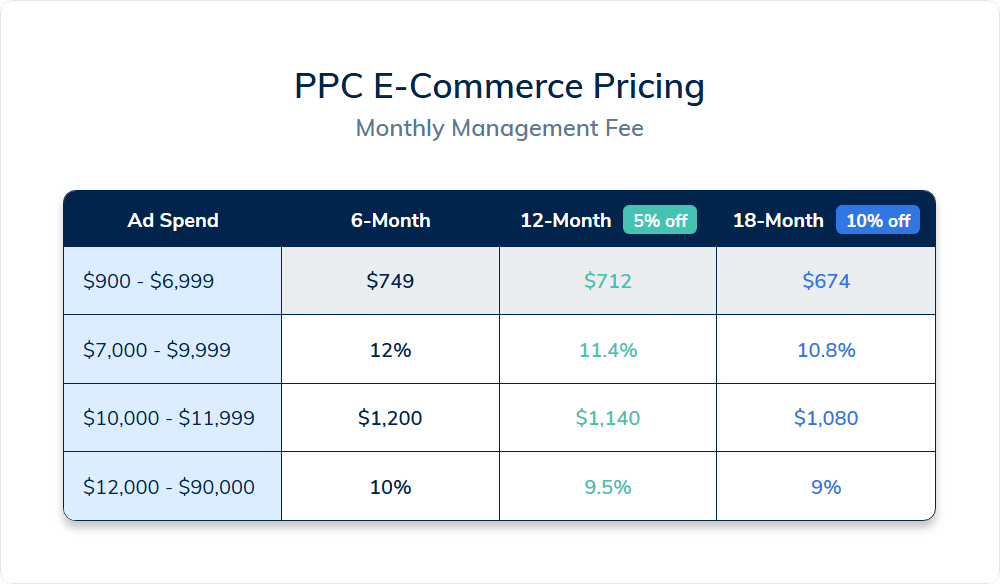Screen dimensions: 1000x584
Task: Choose the $12,000 - $90,000 ad spend tier
Action: [x=169, y=487]
